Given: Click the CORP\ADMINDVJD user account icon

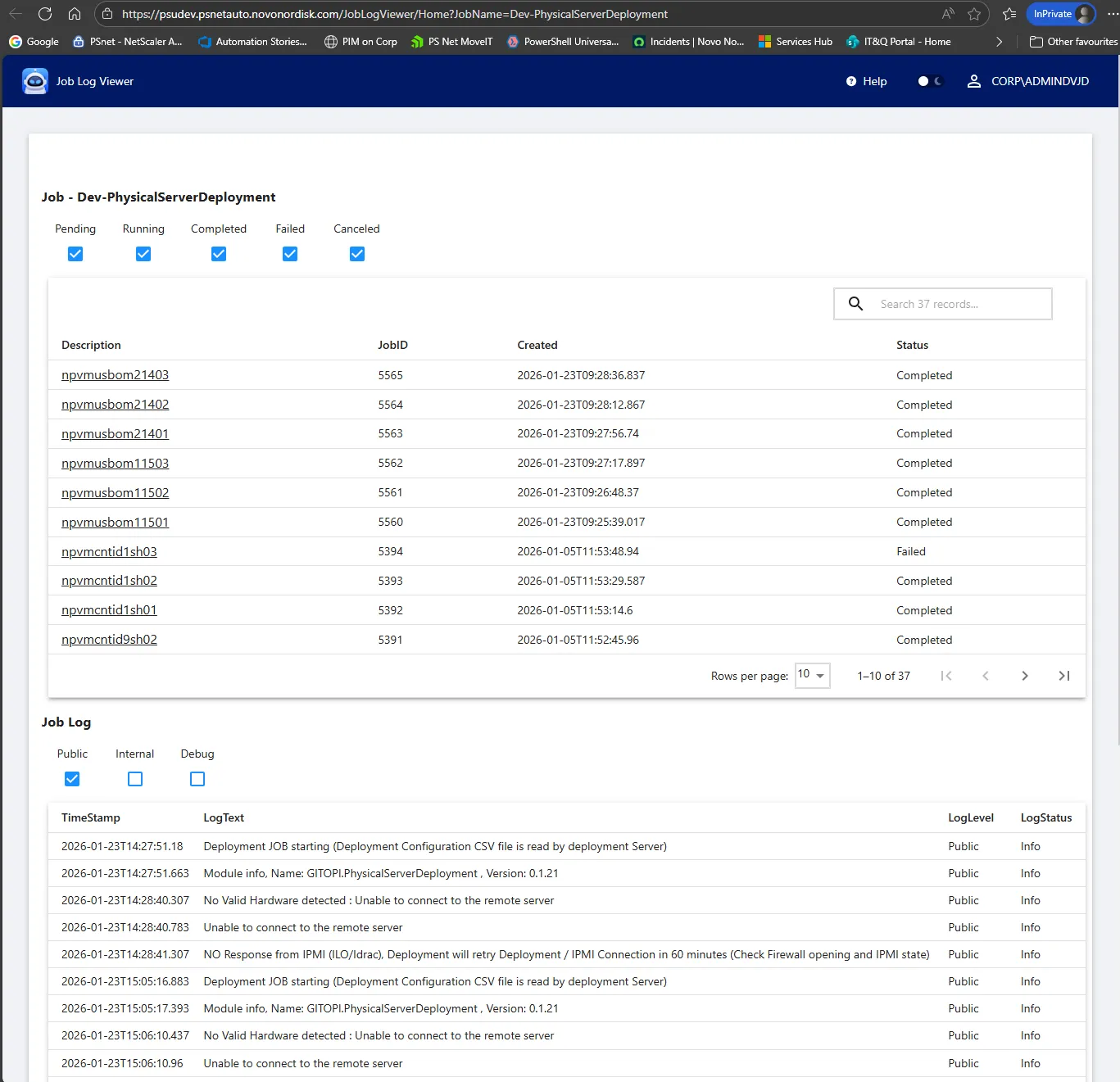Looking at the screenshot, I should click(x=973, y=81).
